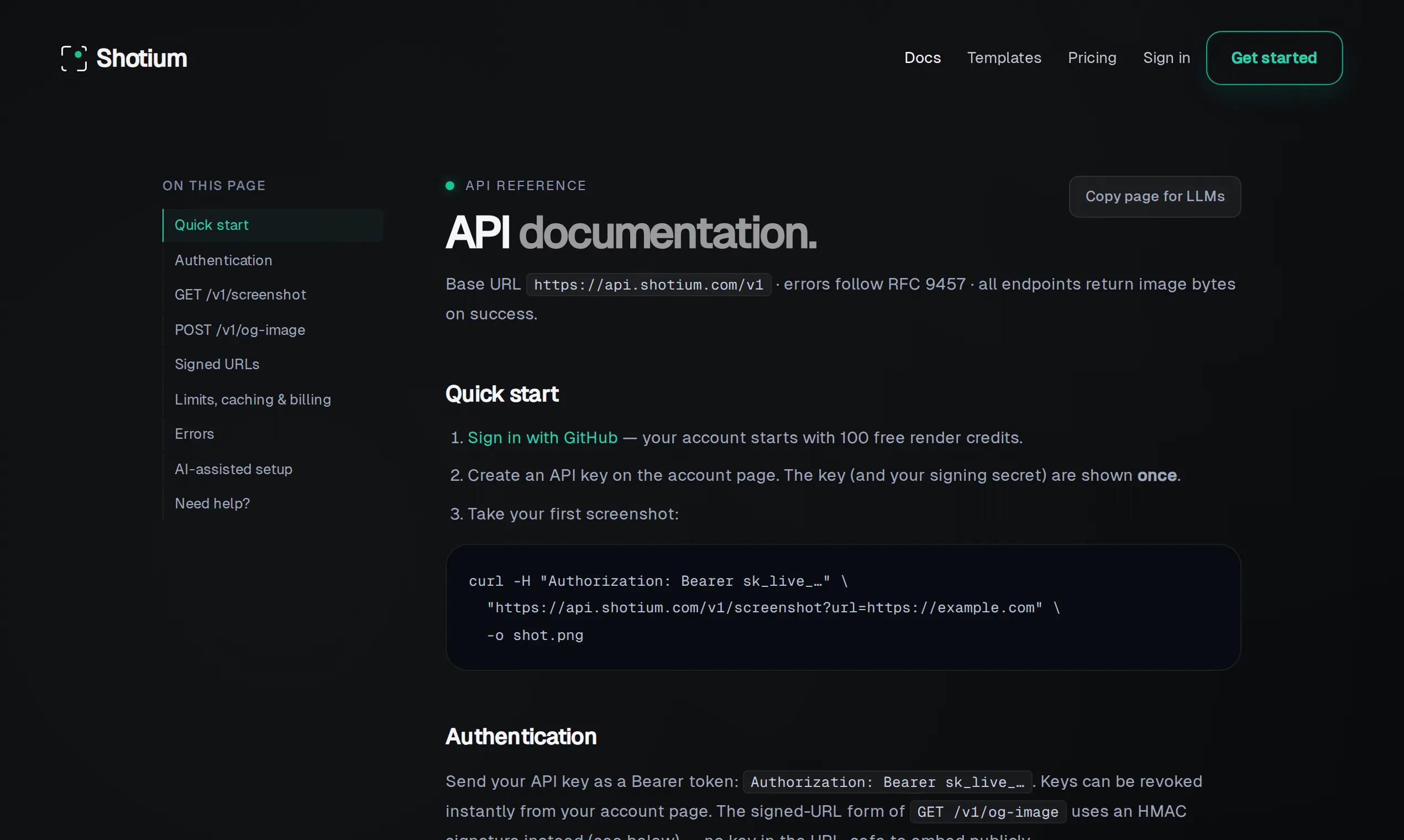1404x840 pixels.
Task: Click Need help? in the sidebar
Action: [273, 504]
